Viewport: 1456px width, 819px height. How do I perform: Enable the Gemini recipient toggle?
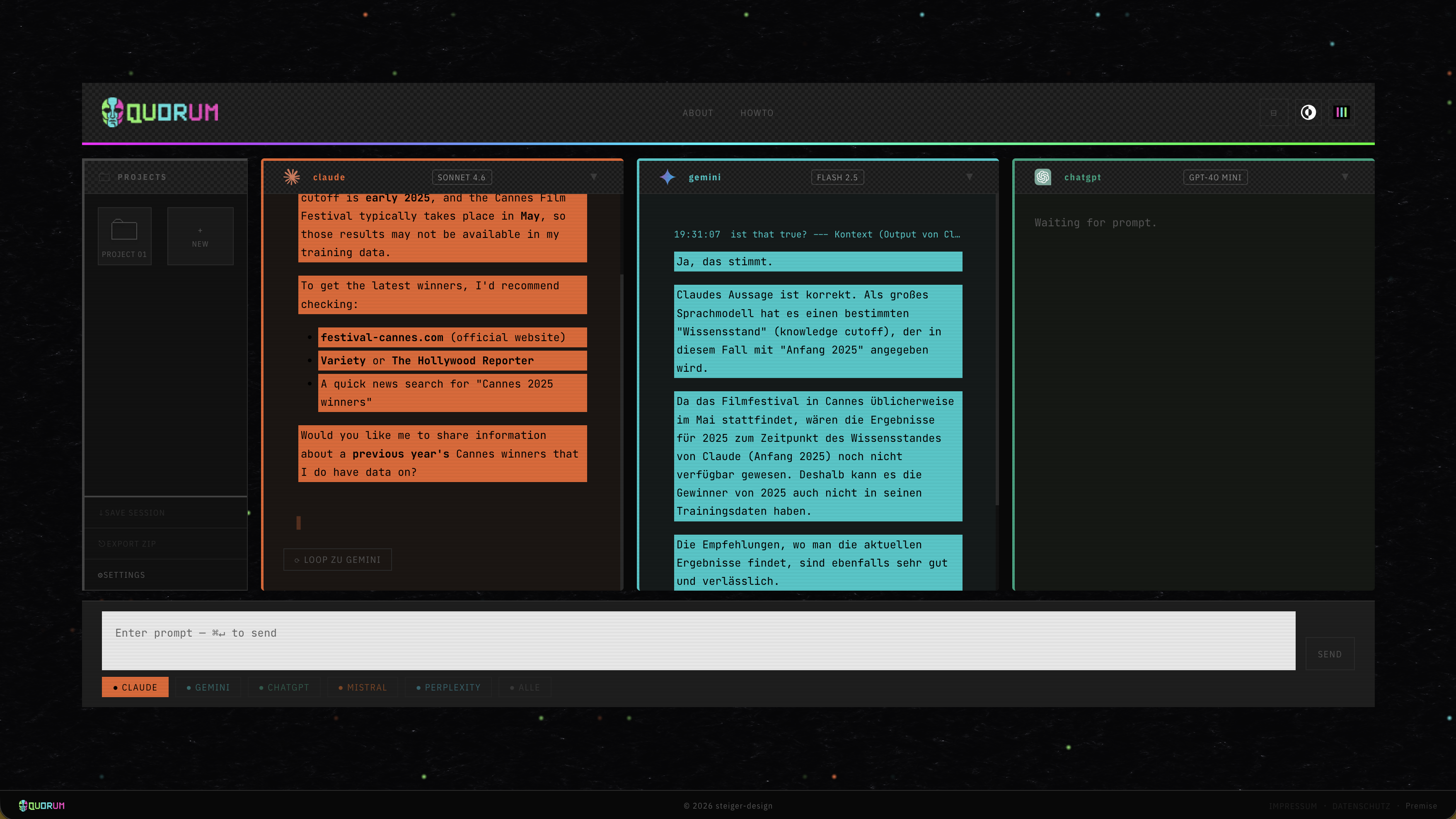click(208, 687)
